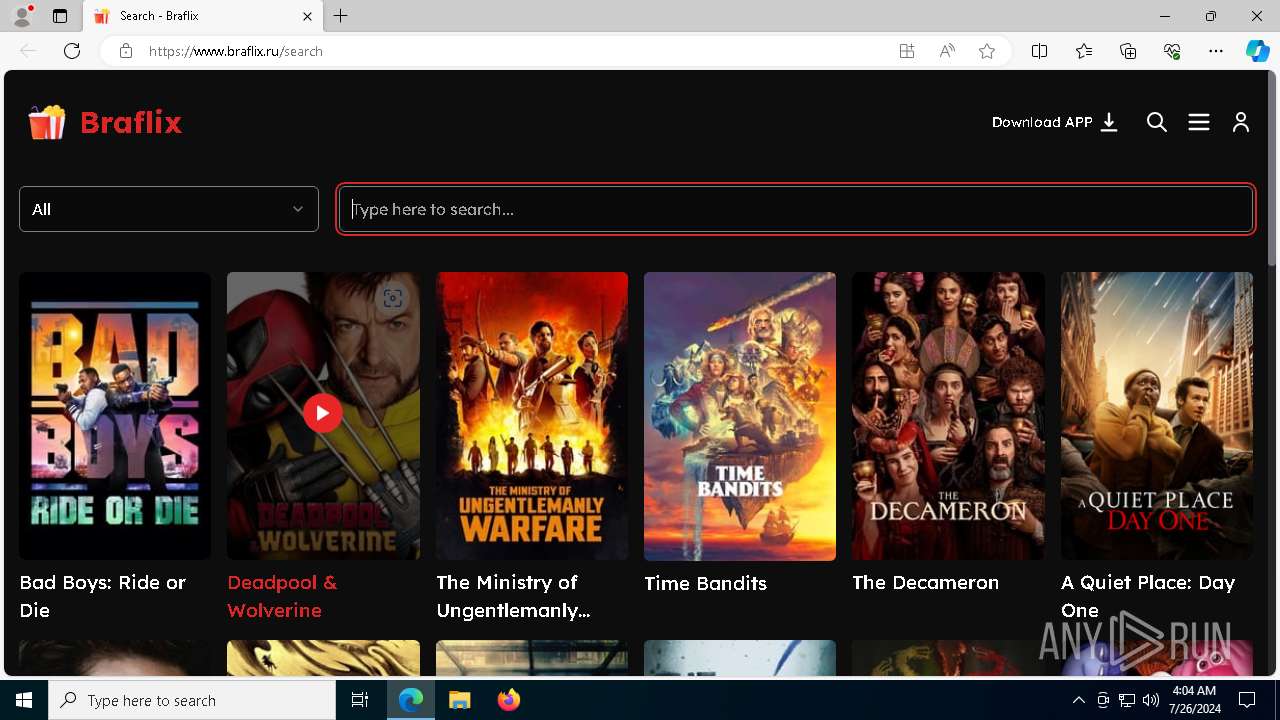Show hidden tray icons chevron
This screenshot has width=1280, height=720.
tap(1078, 700)
